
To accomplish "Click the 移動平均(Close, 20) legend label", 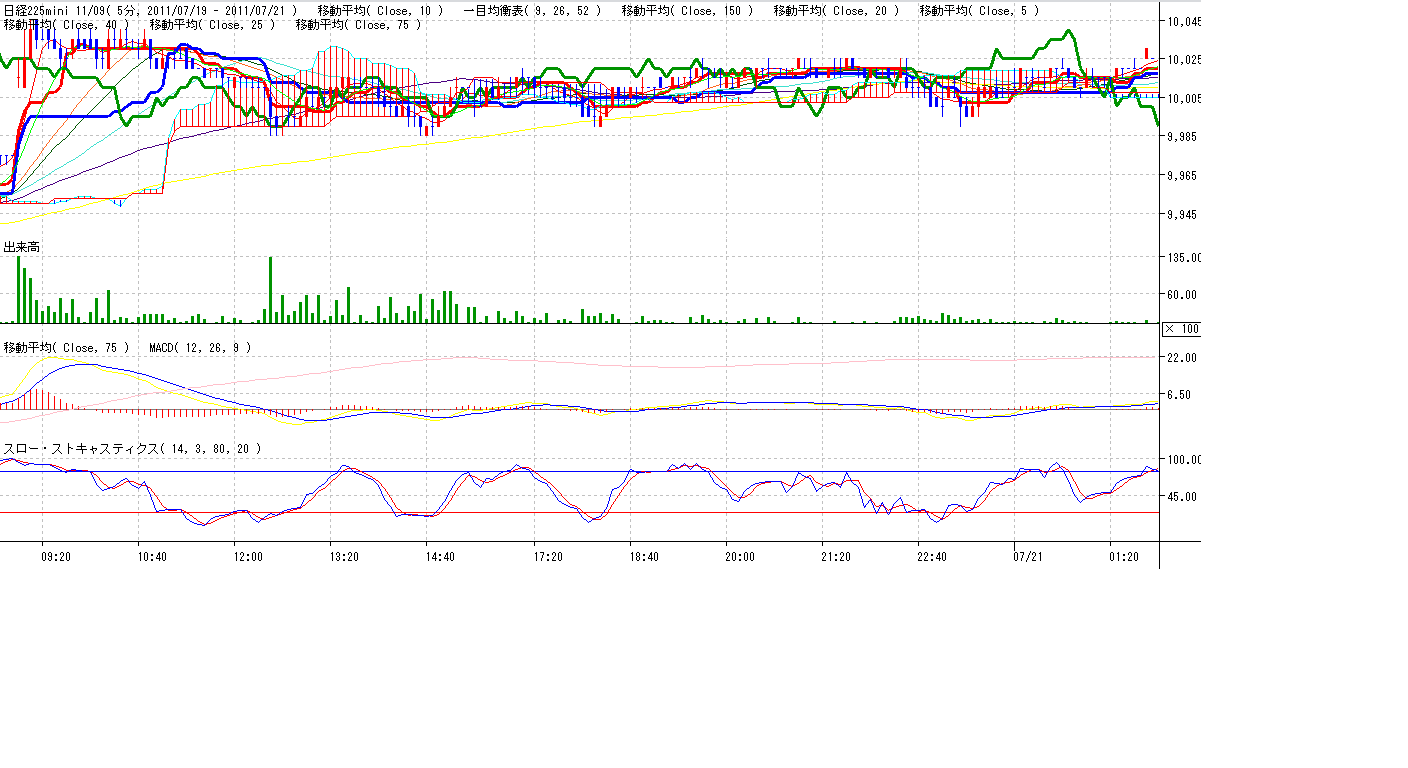I will [x=836, y=10].
